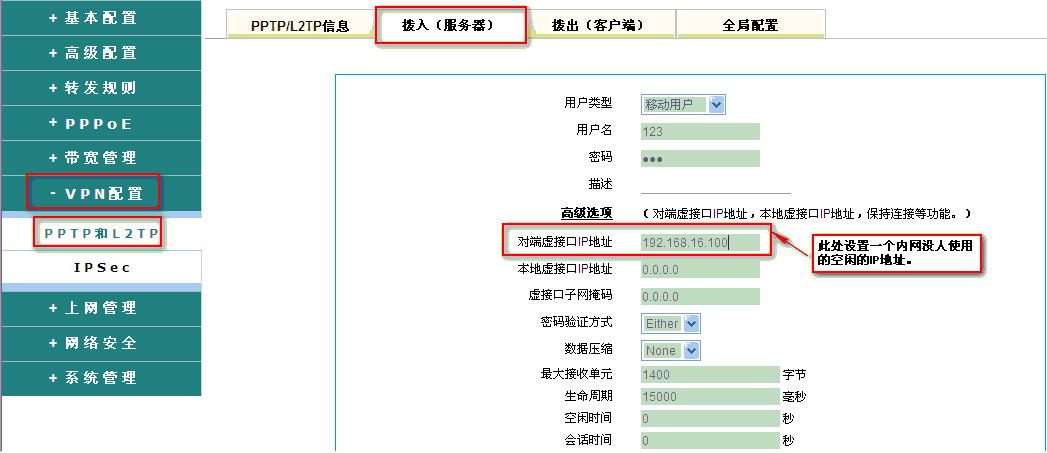Click the 对端虚接口IP地址 input field
Viewport: 1047px width, 453px height.
(x=699, y=242)
